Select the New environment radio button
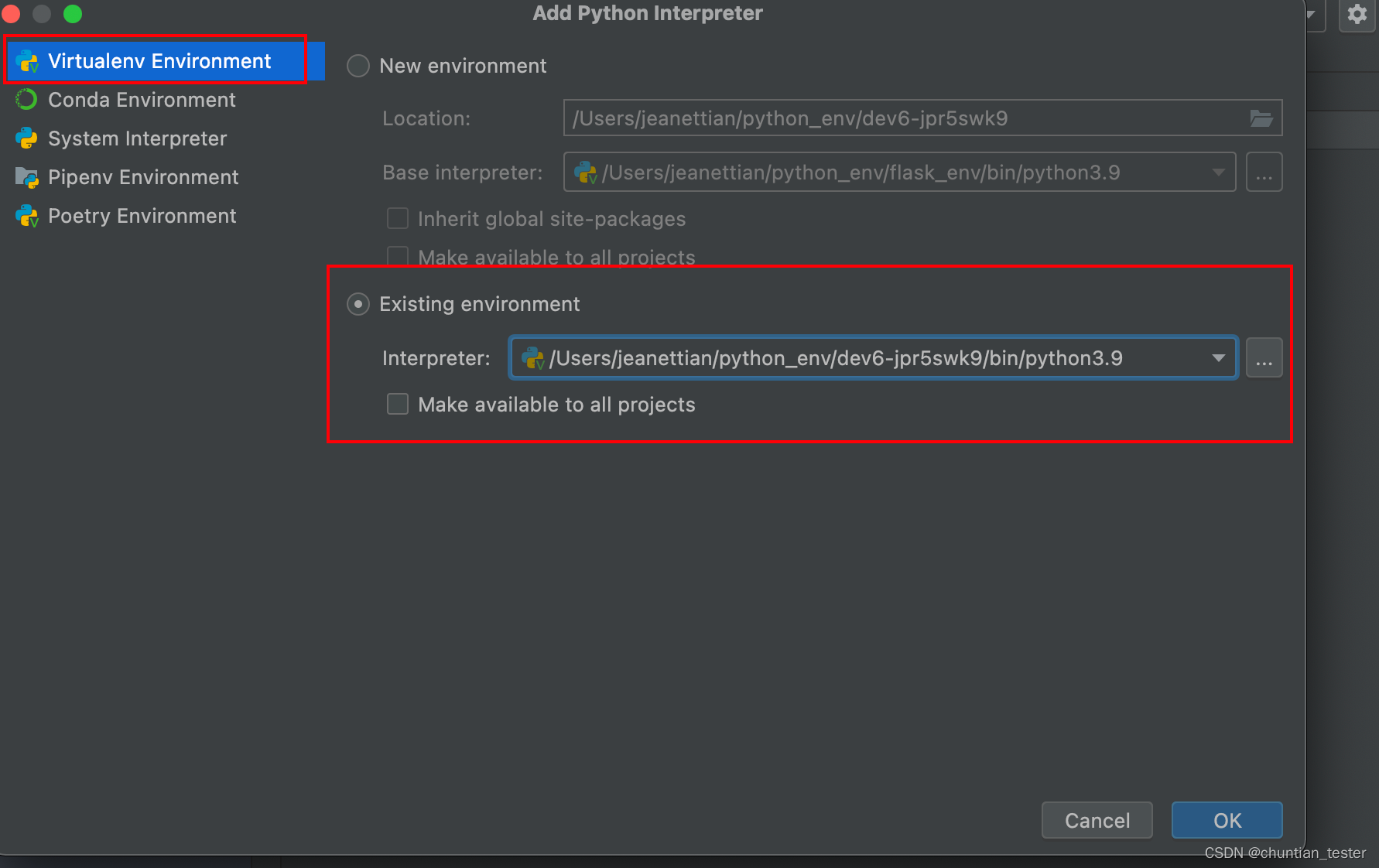Viewport: 1379px width, 868px height. pos(358,66)
